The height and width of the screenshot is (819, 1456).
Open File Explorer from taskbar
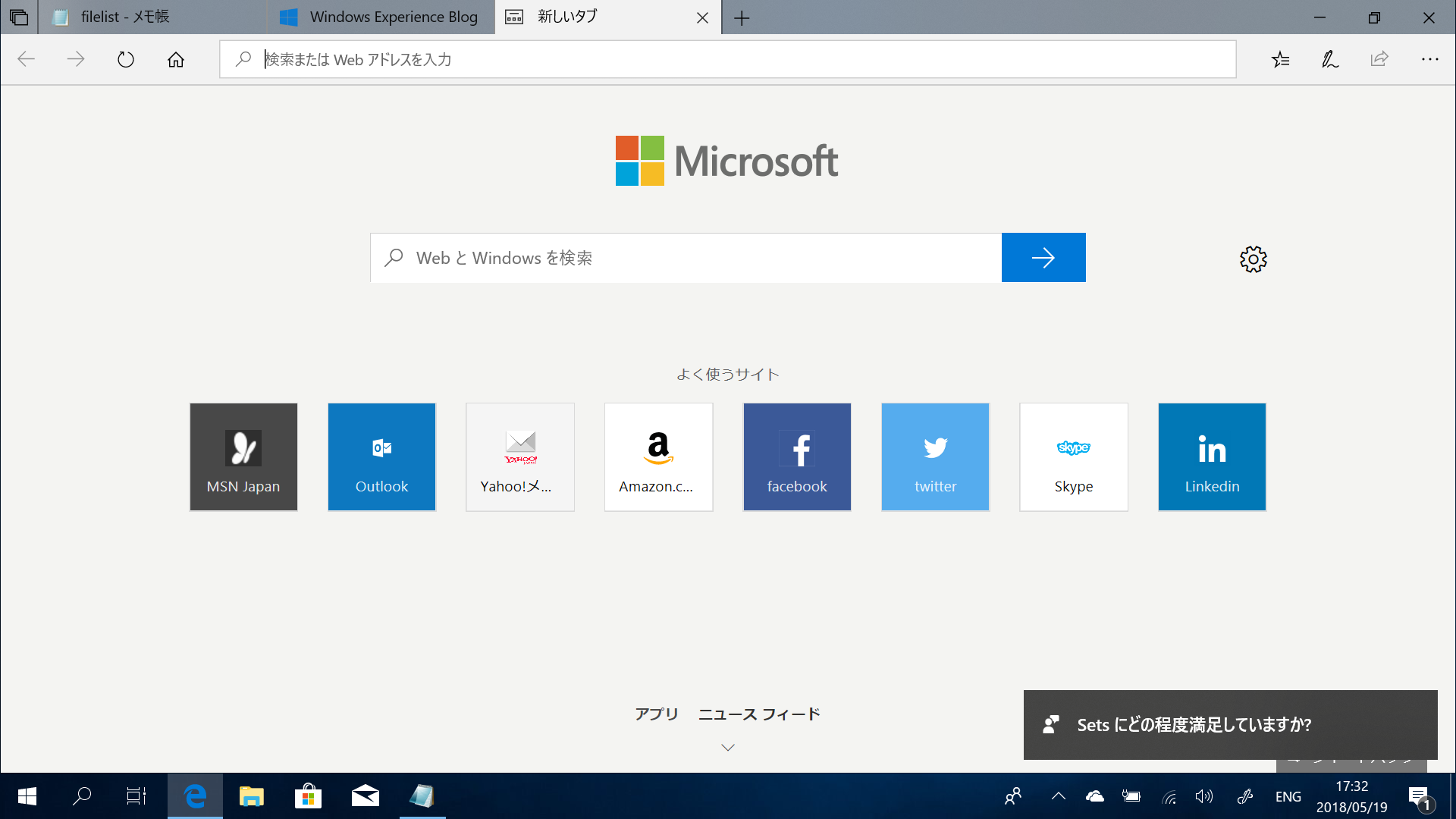click(x=251, y=796)
